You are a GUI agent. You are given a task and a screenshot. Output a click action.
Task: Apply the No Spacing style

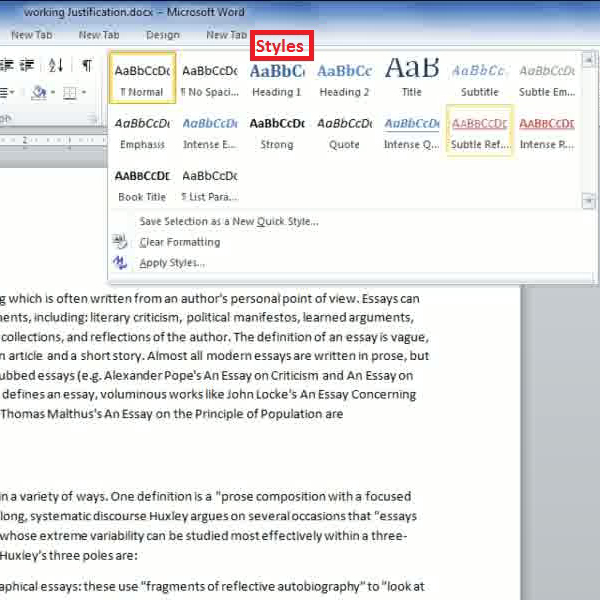click(x=210, y=78)
